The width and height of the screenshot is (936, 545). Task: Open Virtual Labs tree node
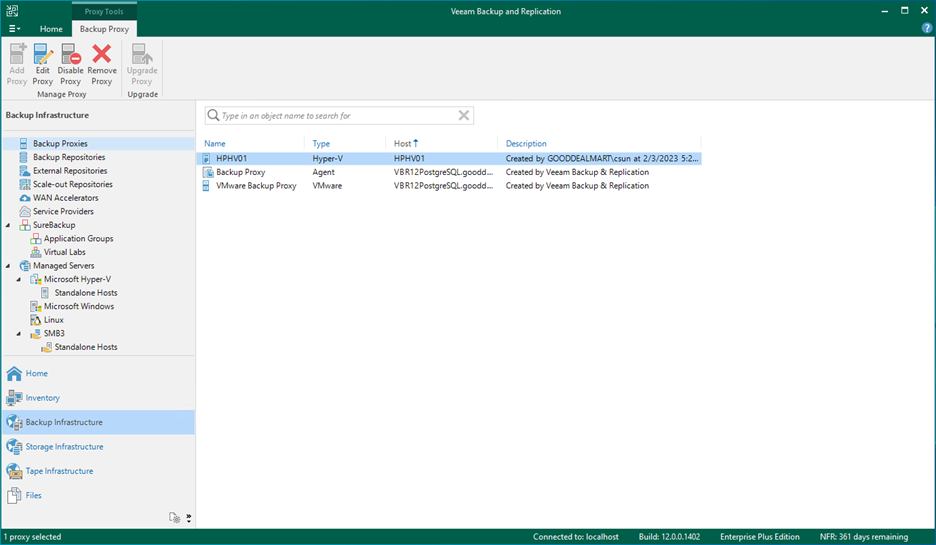[x=64, y=252]
